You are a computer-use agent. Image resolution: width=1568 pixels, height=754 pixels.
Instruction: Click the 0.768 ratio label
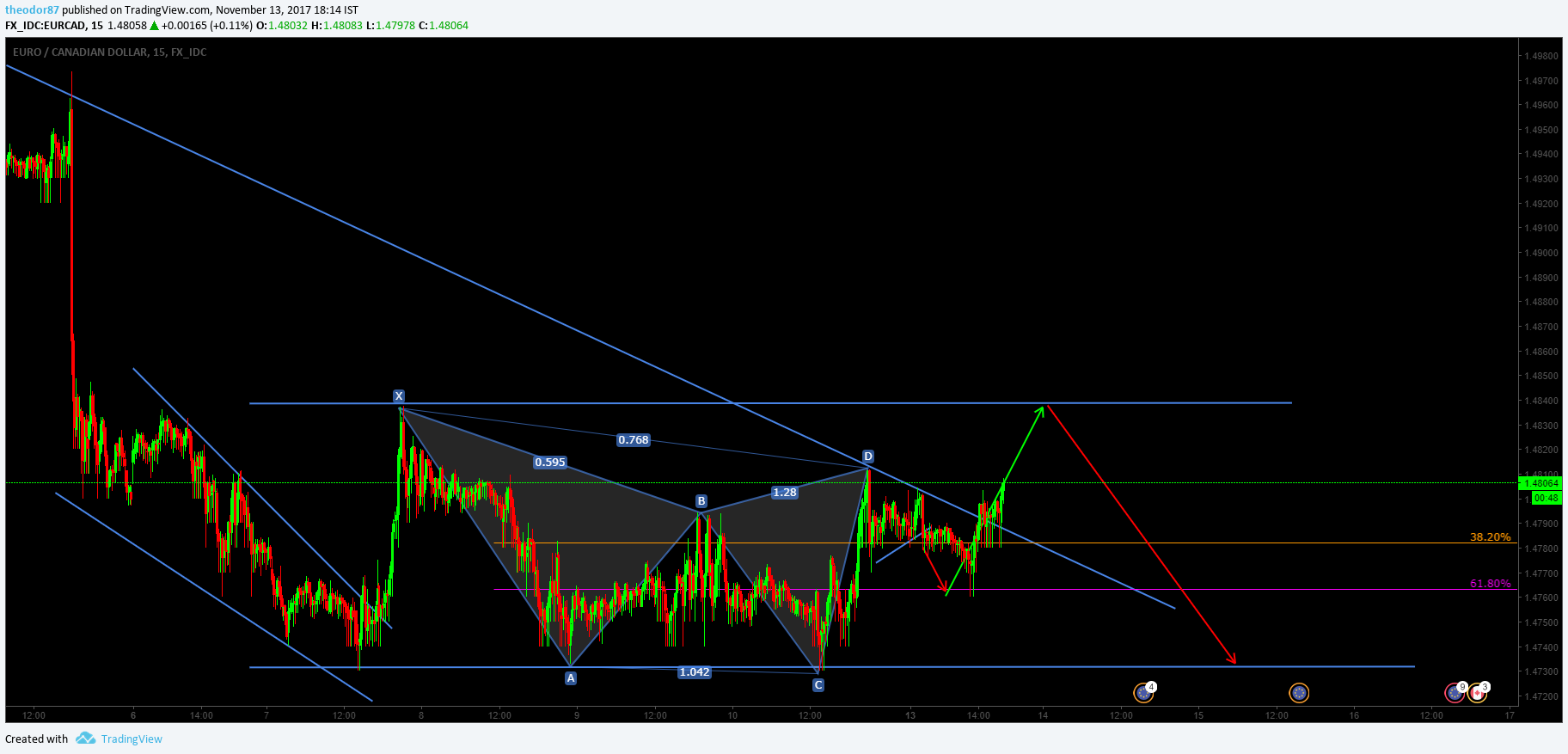634,440
